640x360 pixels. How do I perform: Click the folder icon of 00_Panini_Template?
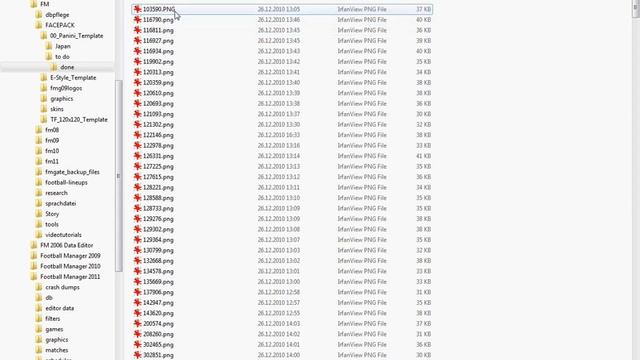click(44, 36)
